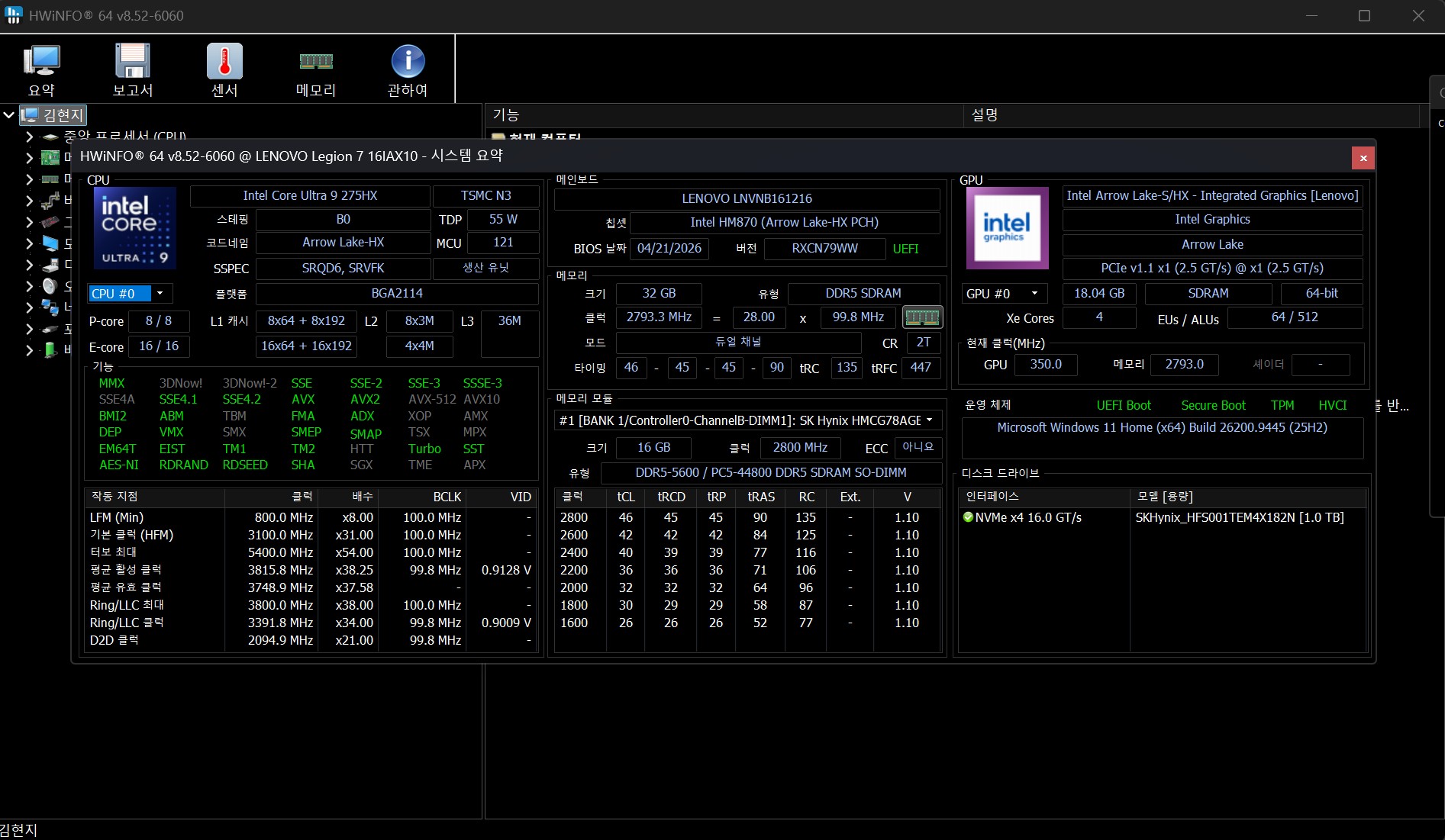This screenshot has height=840, width=1445.
Task: Click the memory module icon button beside 99.8 MHz
Action: [x=922, y=317]
